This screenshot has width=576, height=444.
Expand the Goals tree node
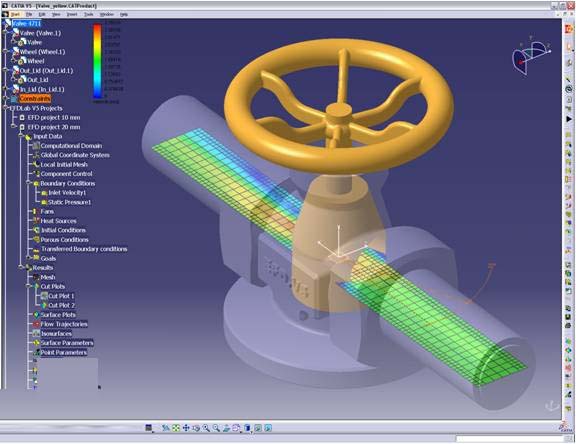[x=29, y=258]
